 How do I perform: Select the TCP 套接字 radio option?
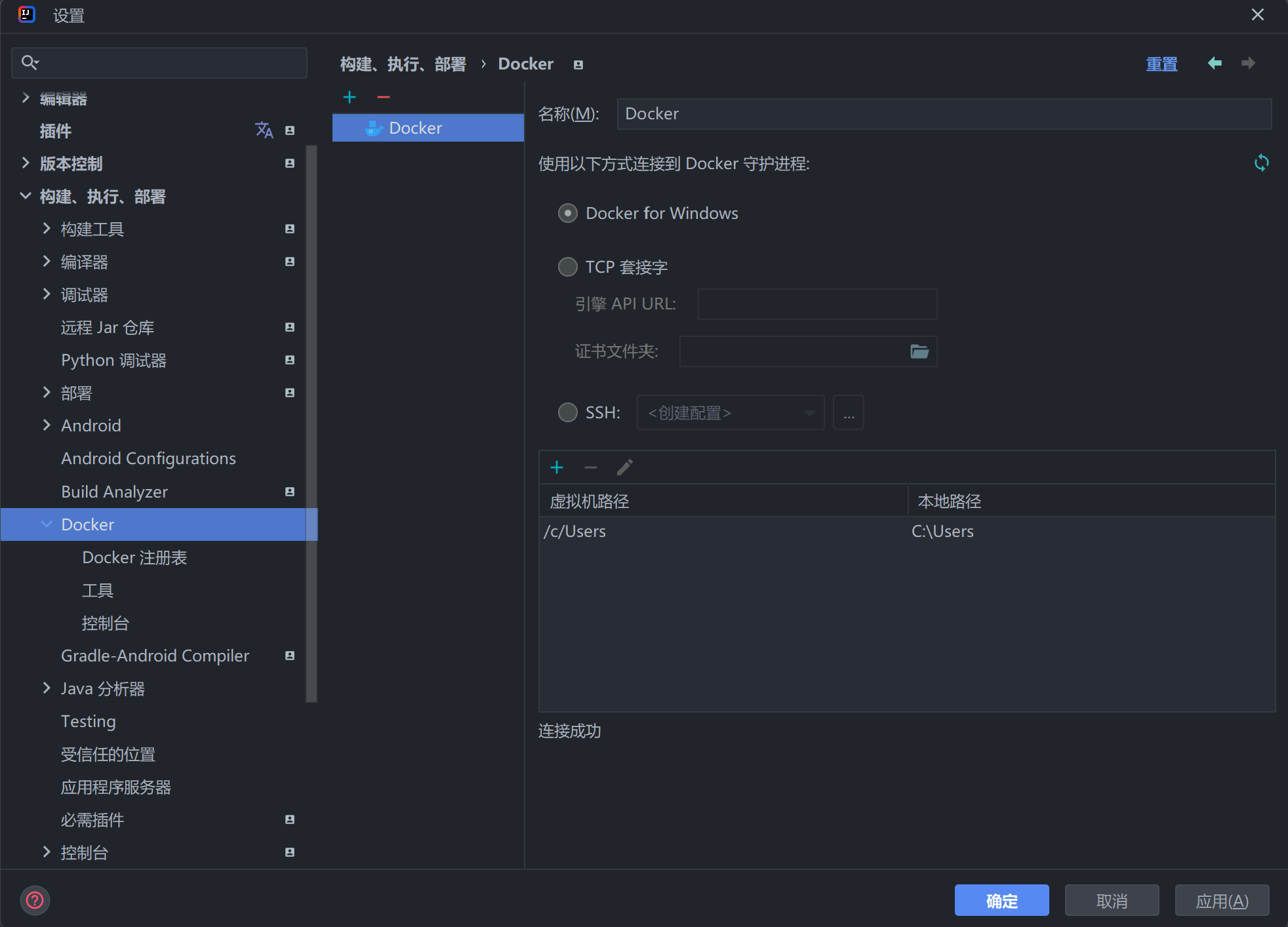point(567,267)
